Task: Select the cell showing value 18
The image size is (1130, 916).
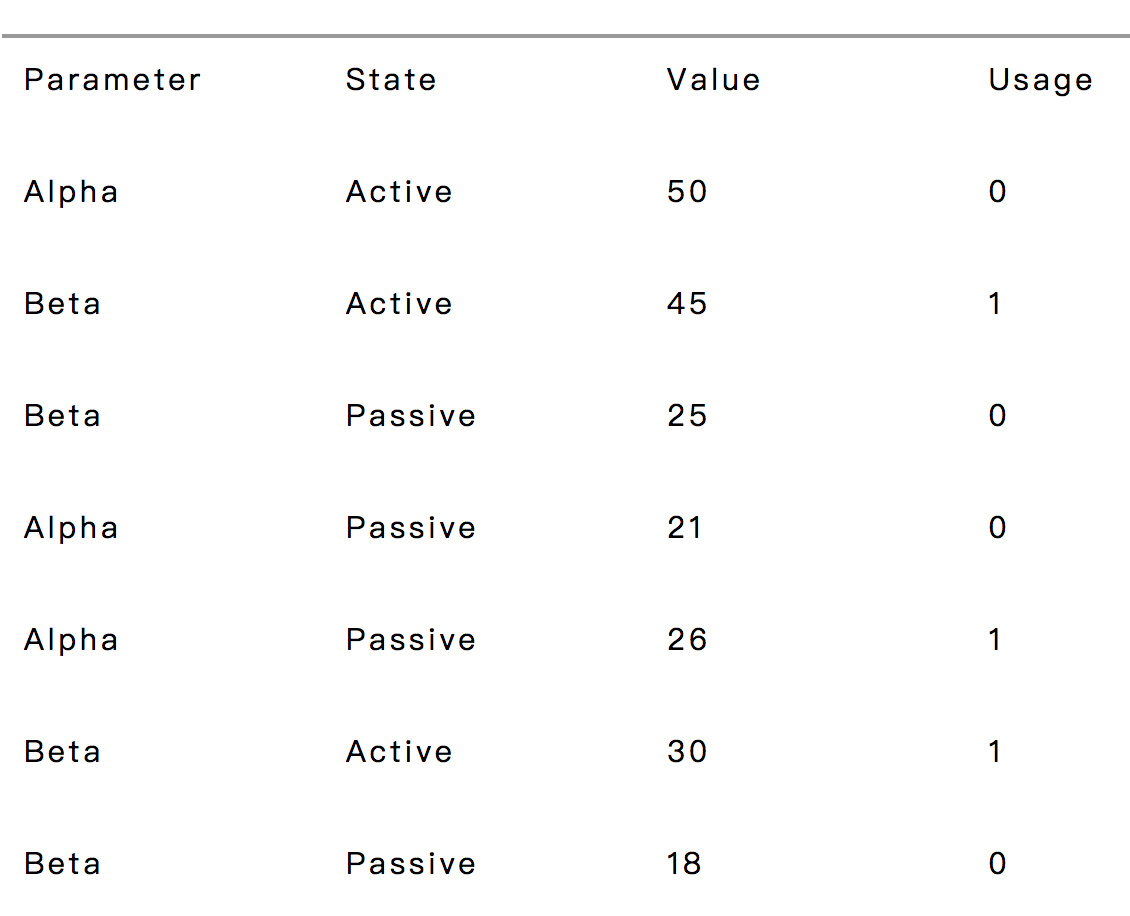Action: click(x=685, y=864)
